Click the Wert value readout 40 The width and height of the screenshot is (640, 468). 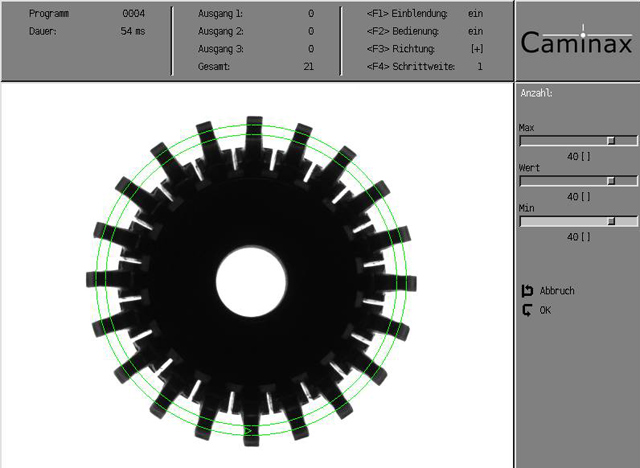(578, 197)
